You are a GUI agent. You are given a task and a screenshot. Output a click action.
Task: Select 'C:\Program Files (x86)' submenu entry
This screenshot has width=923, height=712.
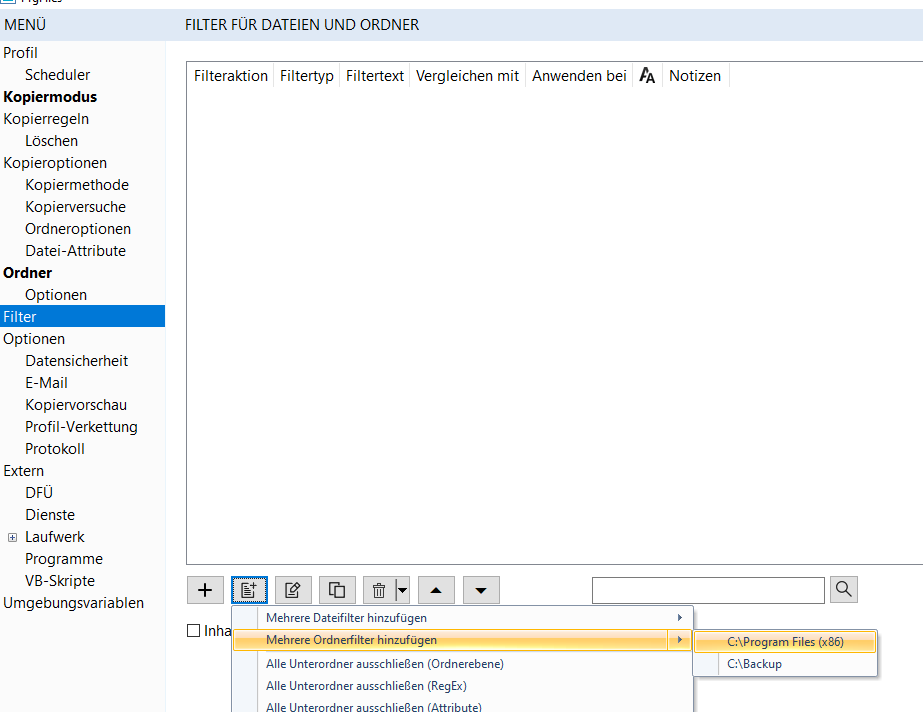pos(785,642)
